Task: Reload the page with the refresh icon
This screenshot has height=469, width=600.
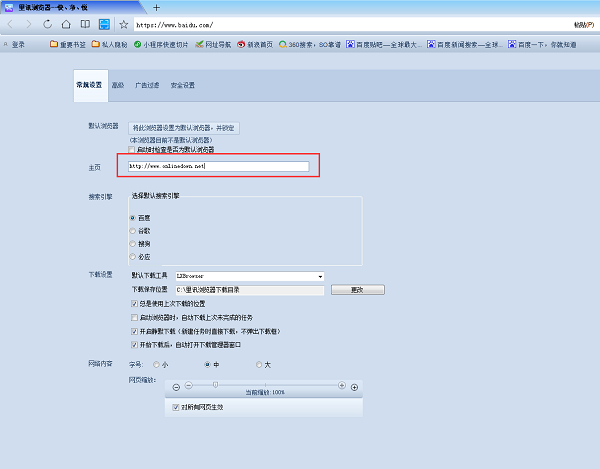Action: pos(49,24)
